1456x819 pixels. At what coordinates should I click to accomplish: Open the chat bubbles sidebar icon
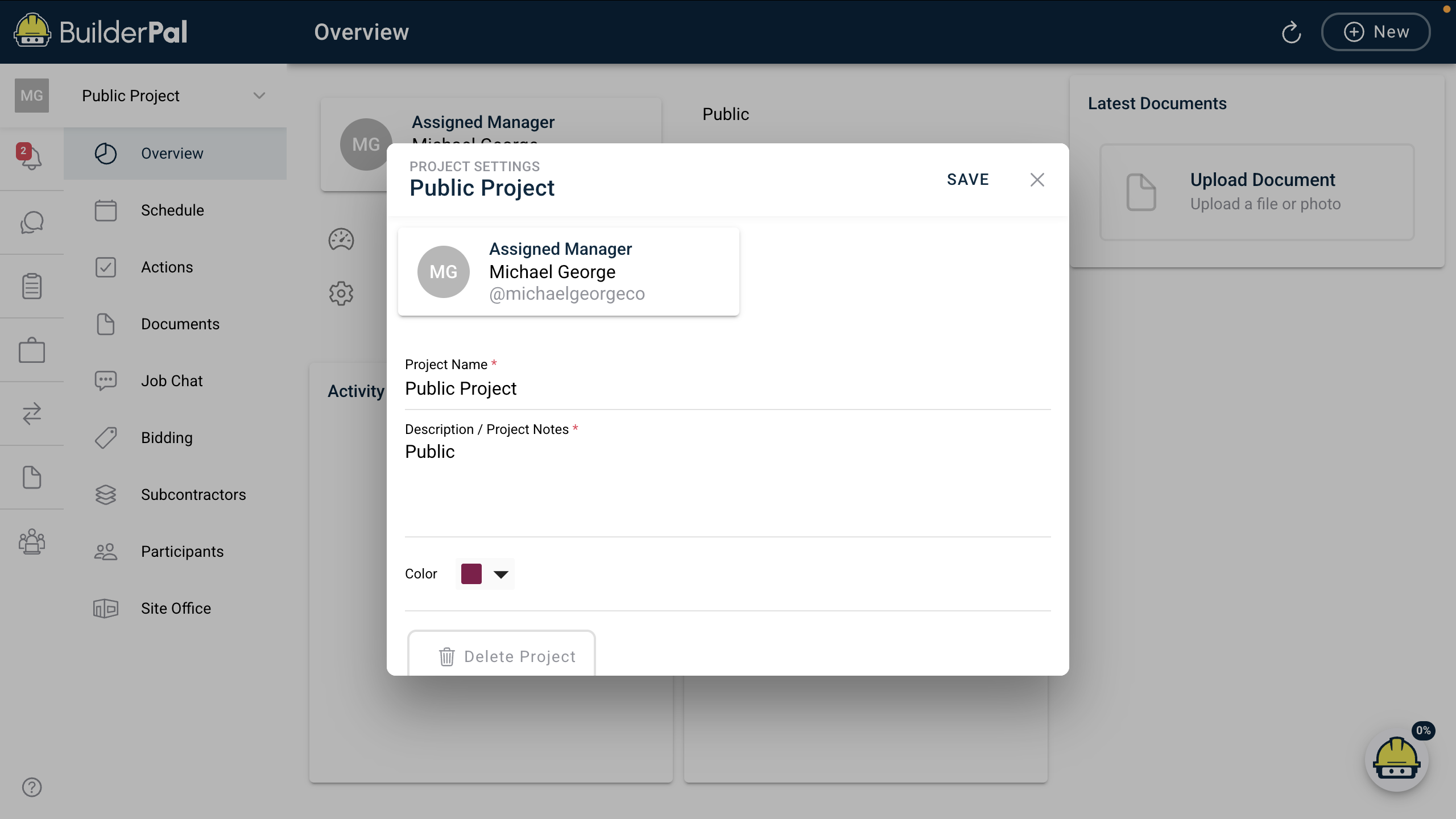(x=31, y=222)
